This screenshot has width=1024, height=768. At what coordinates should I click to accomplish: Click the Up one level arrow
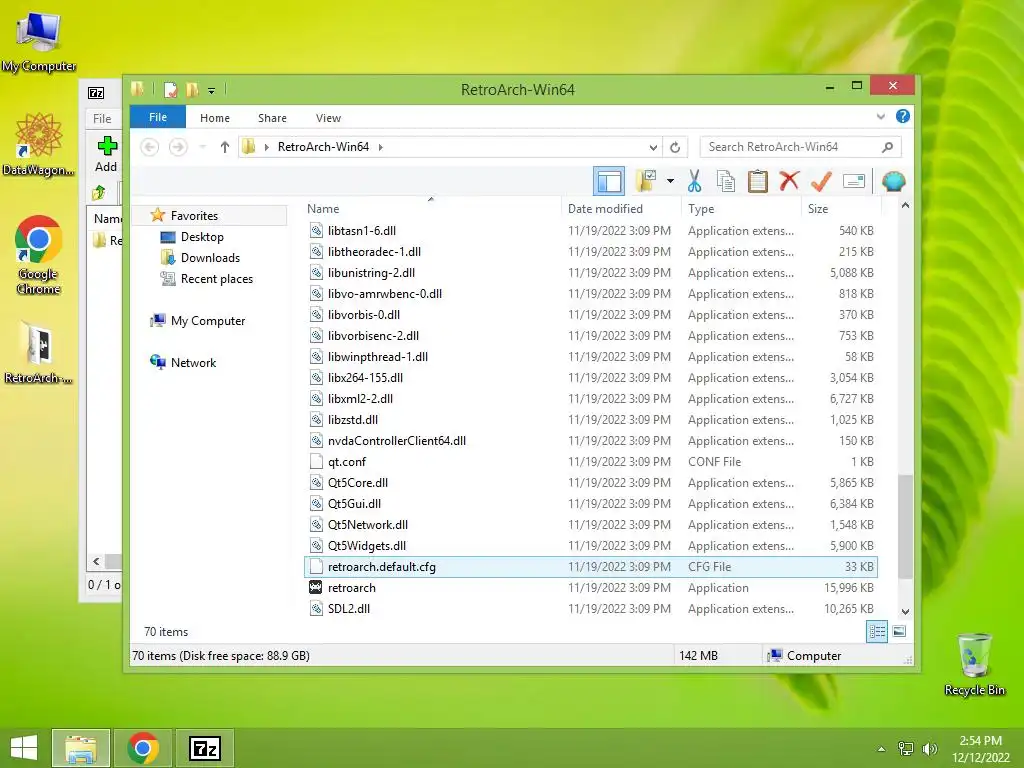[225, 147]
